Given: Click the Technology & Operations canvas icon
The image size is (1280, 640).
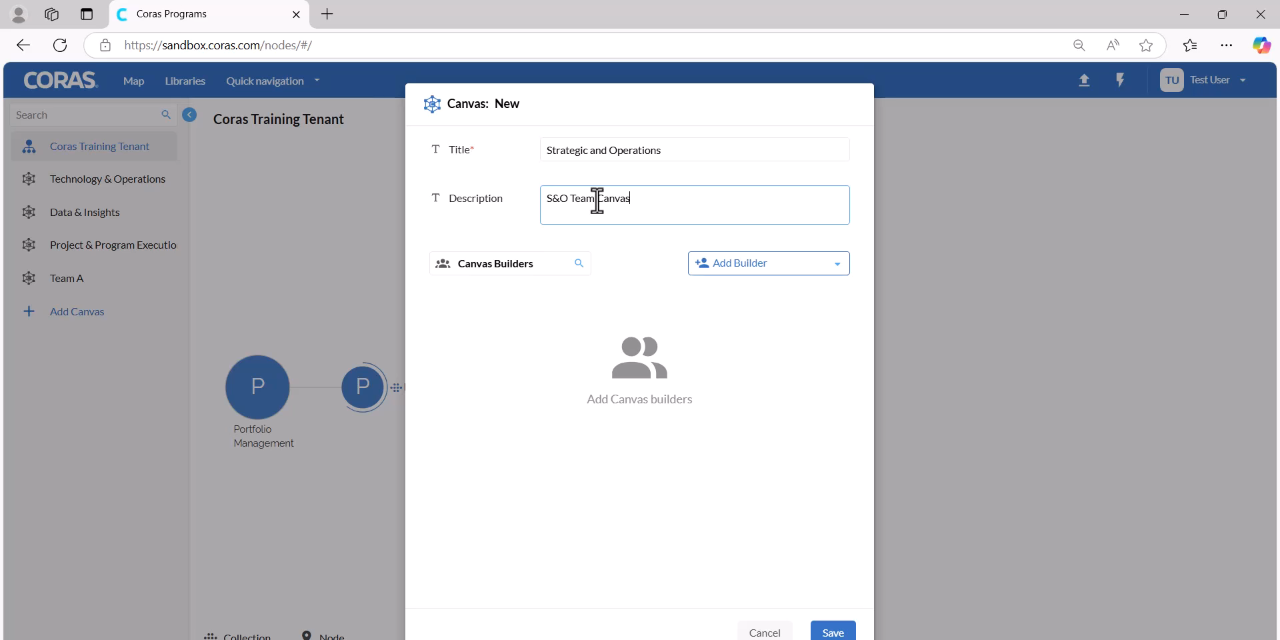Looking at the screenshot, I should 29,179.
